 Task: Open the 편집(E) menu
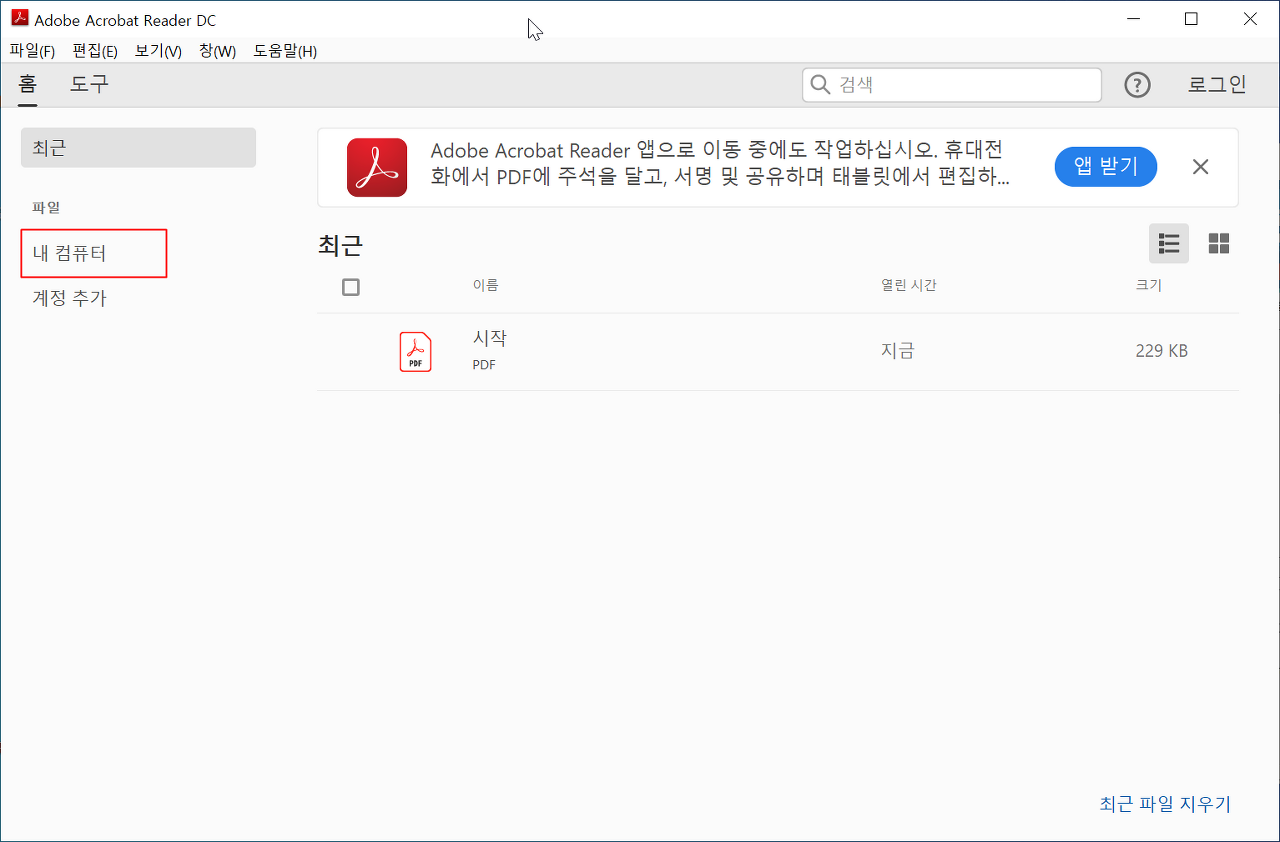[x=95, y=51]
